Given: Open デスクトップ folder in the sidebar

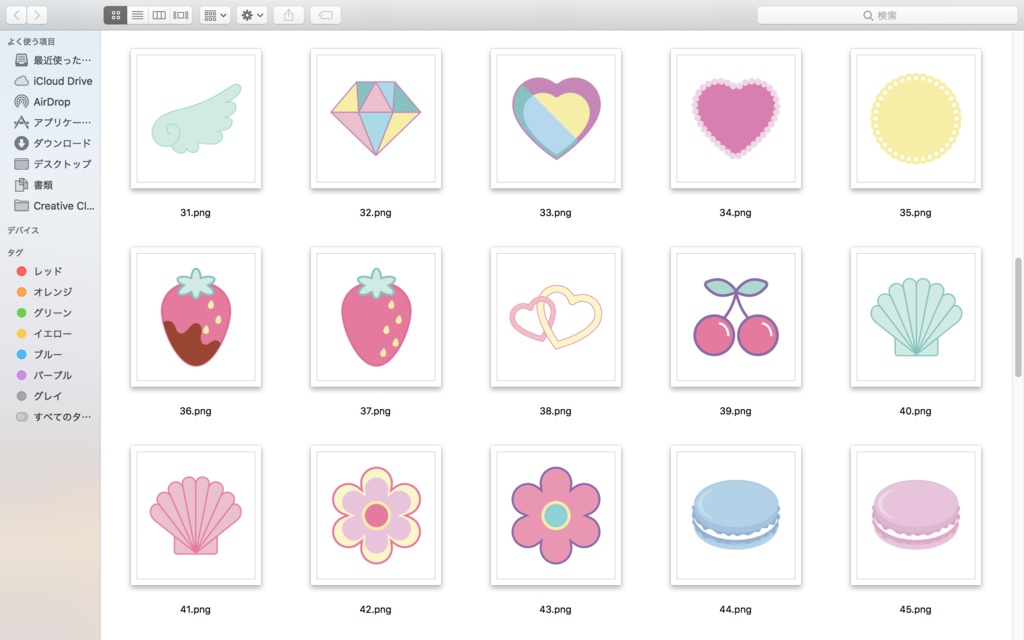Looking at the screenshot, I should tap(52, 164).
